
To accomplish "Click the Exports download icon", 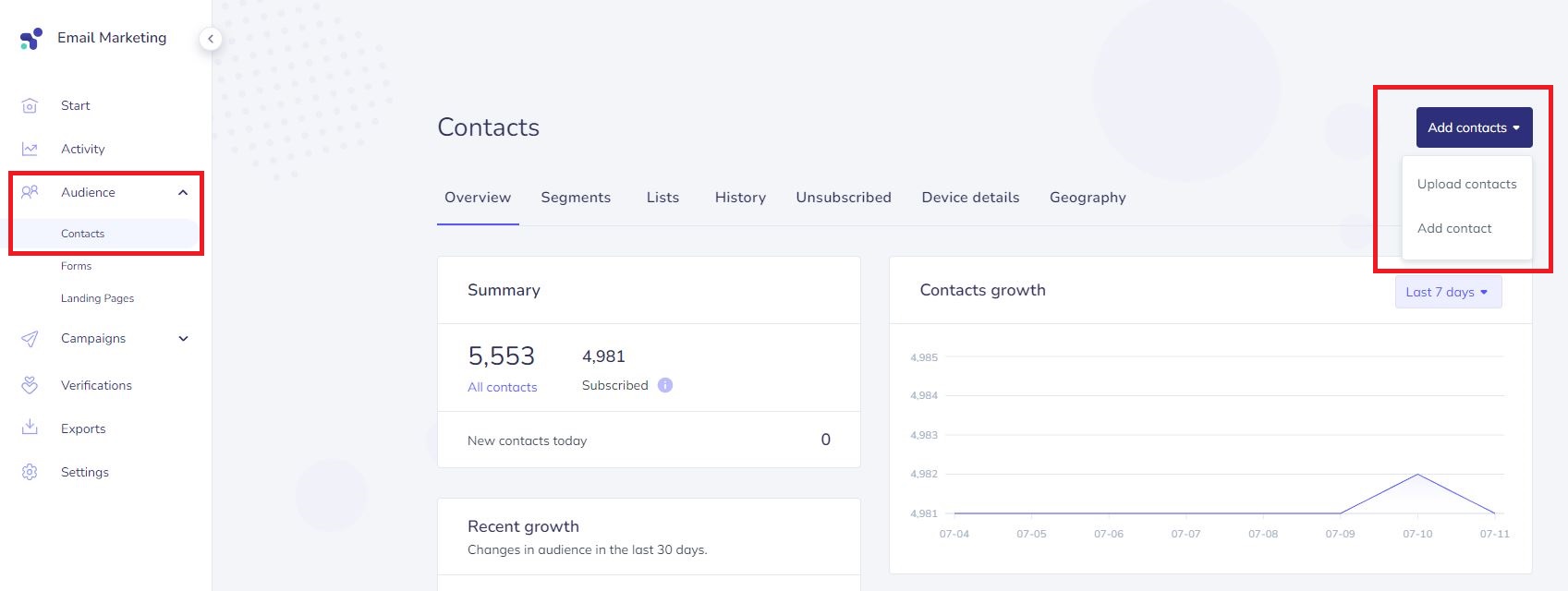I will click(x=30, y=428).
